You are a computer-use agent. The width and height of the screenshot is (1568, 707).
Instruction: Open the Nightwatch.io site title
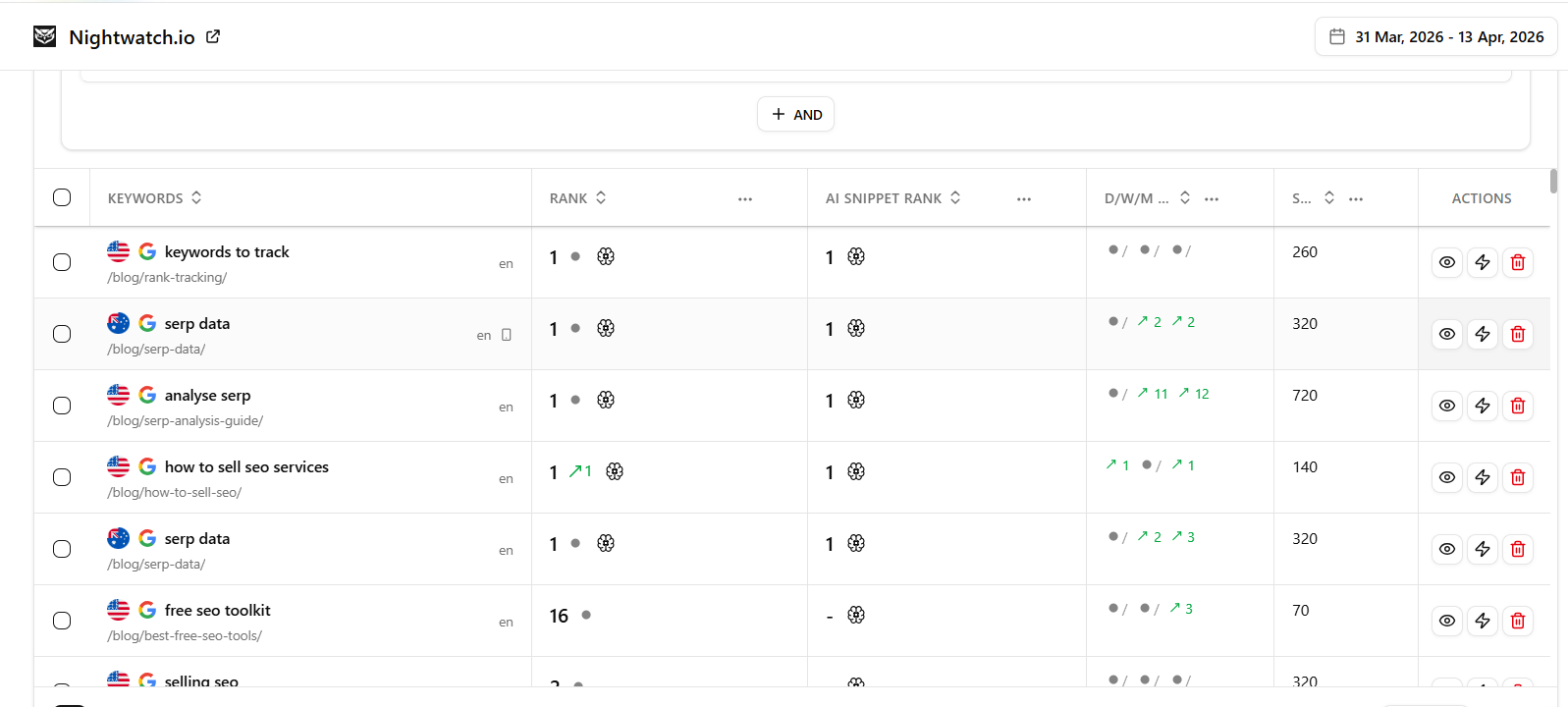132,37
